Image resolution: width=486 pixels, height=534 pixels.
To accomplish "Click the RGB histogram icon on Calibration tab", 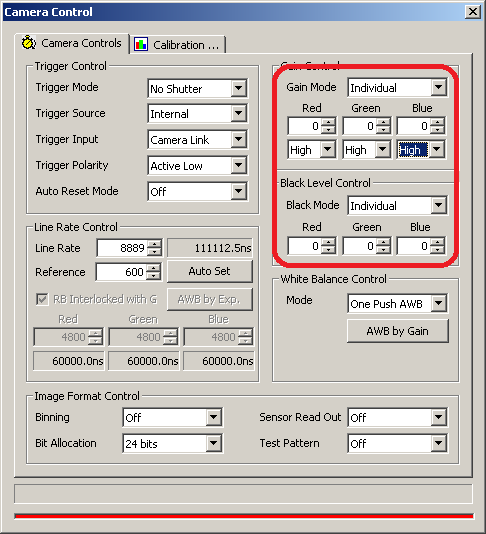I will pyautogui.click(x=141, y=45).
